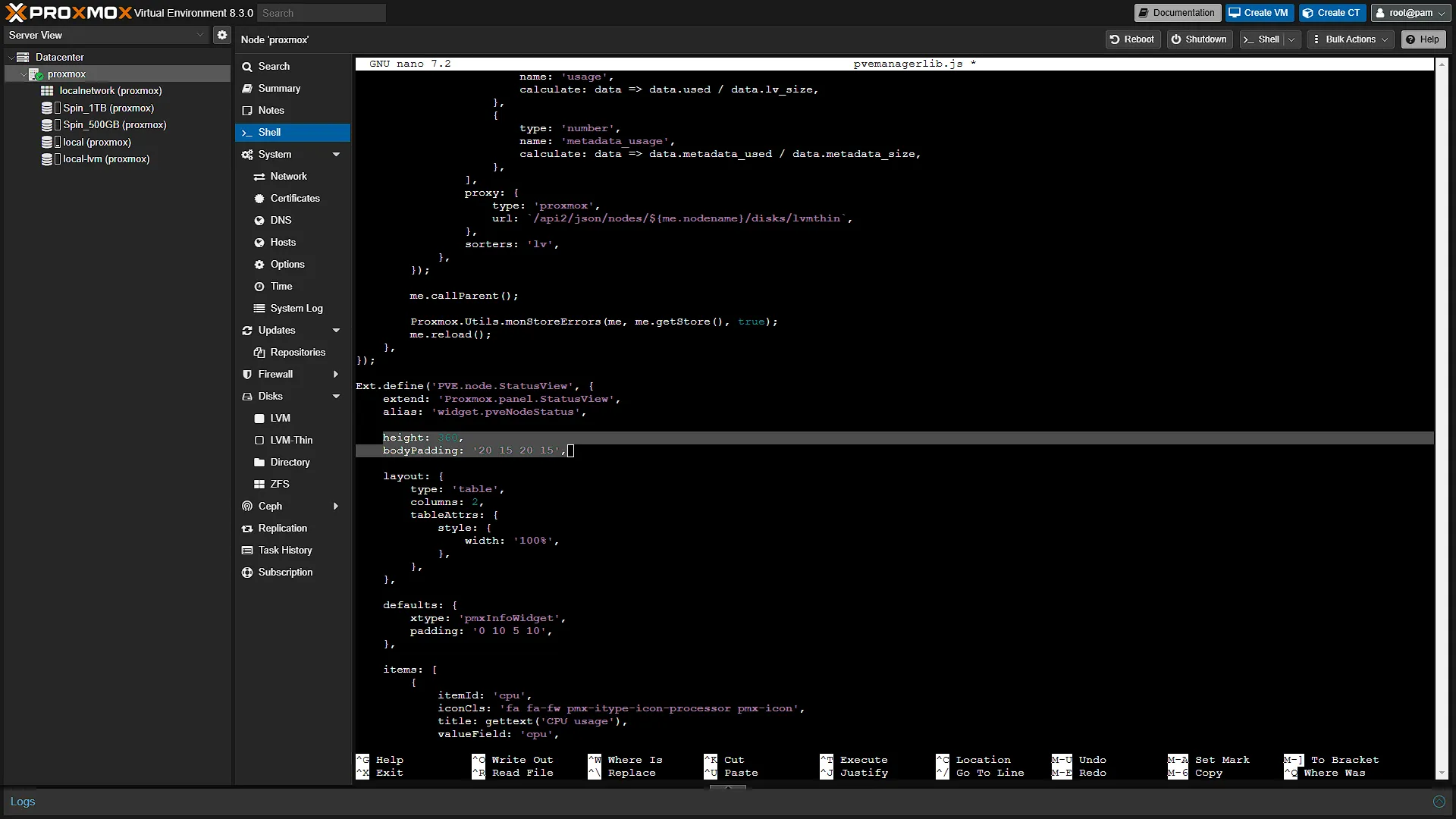Open the root@pam user dropdown

(1410, 13)
